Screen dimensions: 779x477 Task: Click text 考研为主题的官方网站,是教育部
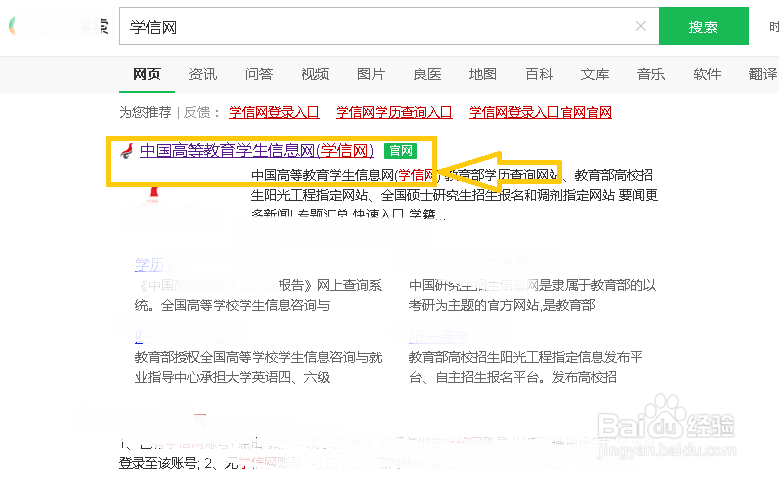[502, 305]
